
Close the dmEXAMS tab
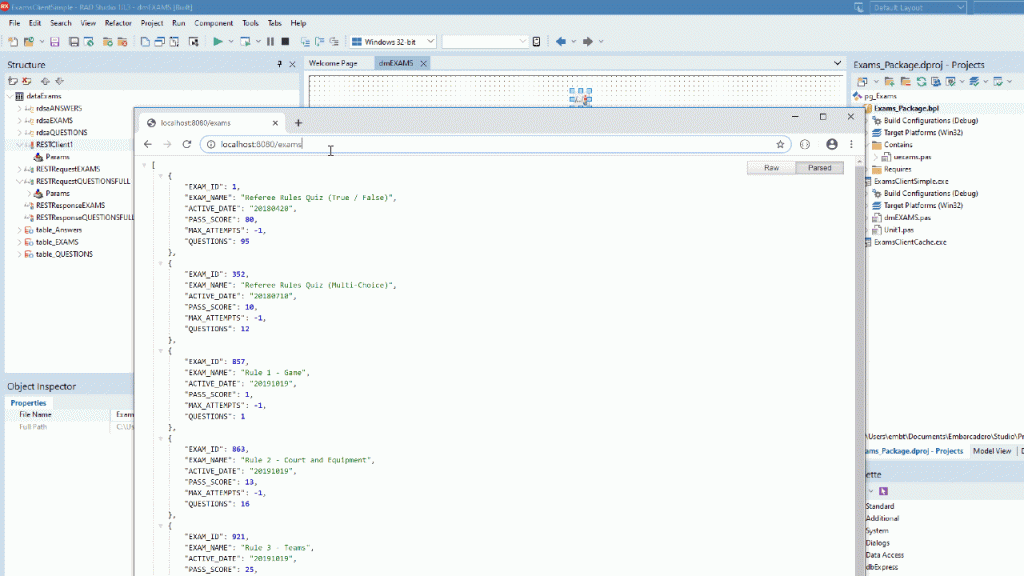[423, 63]
